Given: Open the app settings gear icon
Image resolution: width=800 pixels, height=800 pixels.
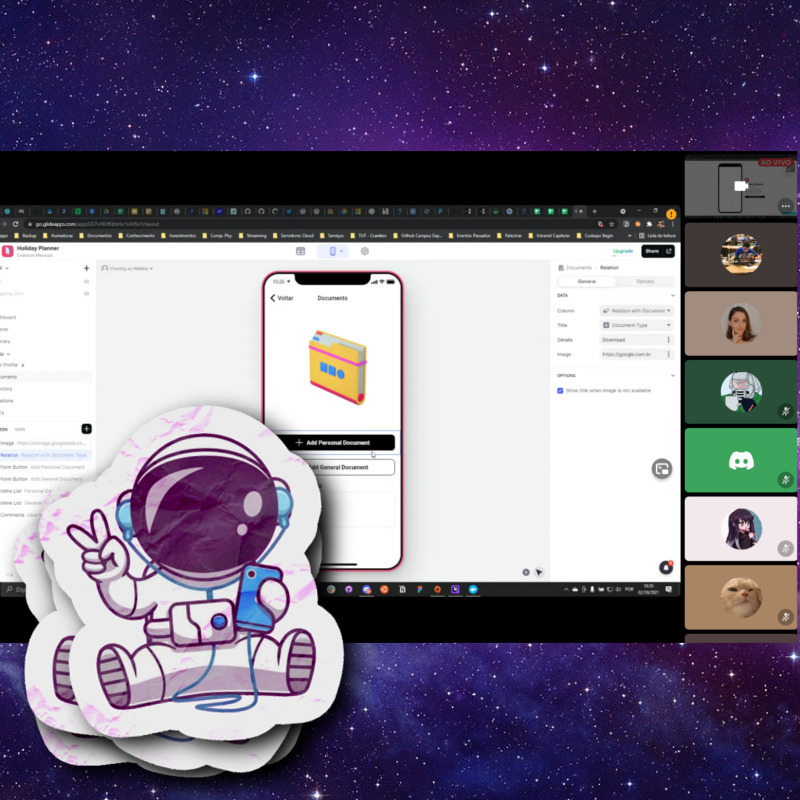Looking at the screenshot, I should [x=365, y=251].
